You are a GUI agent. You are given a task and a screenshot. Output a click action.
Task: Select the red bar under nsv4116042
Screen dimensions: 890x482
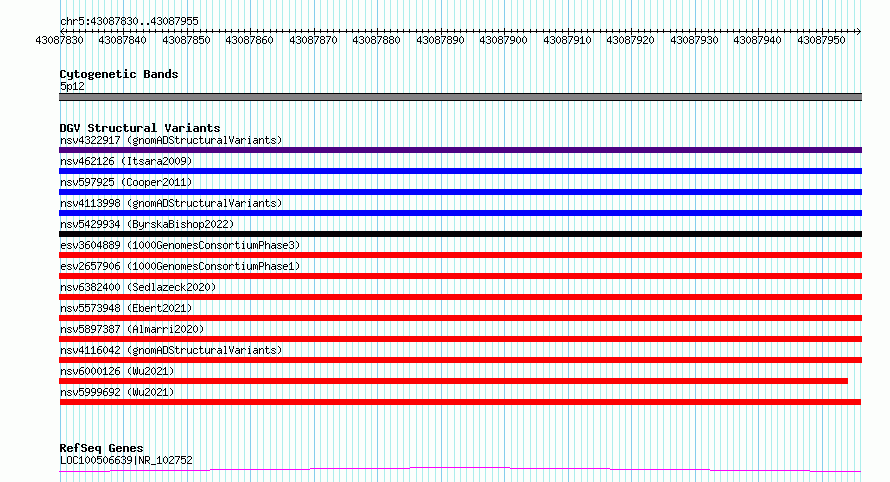460,360
